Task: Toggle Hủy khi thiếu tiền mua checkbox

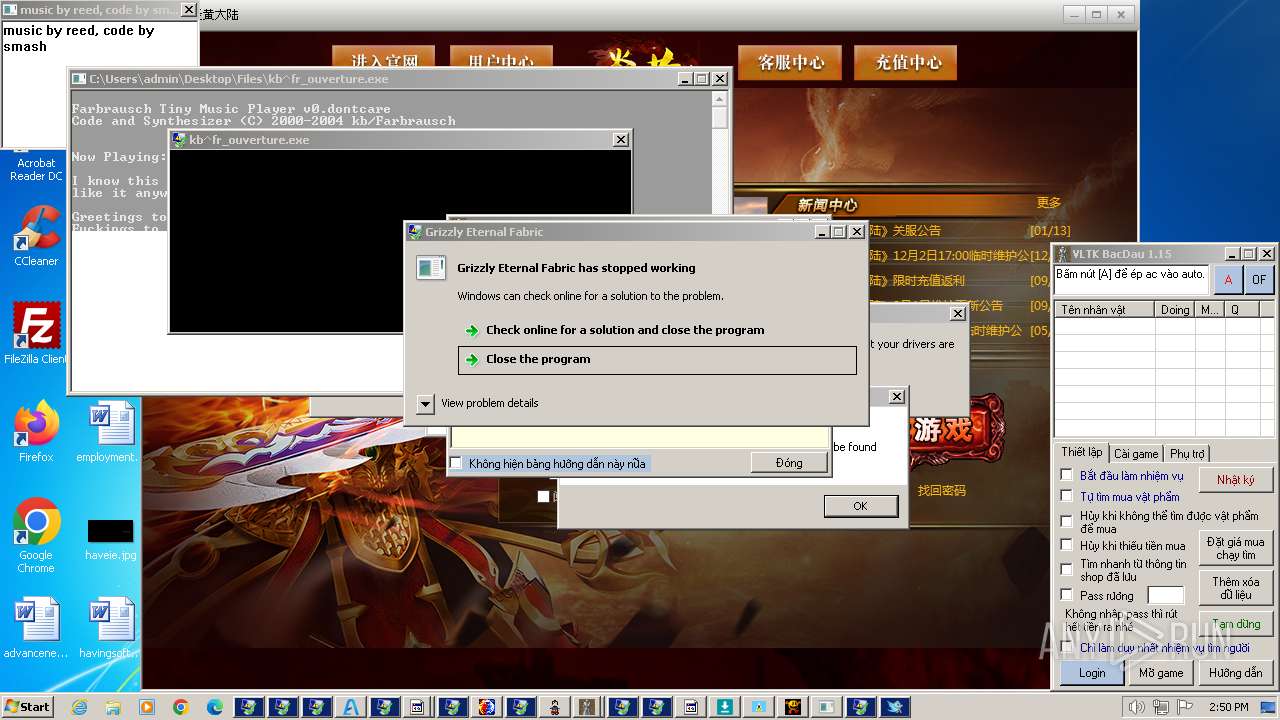Action: (1067, 546)
